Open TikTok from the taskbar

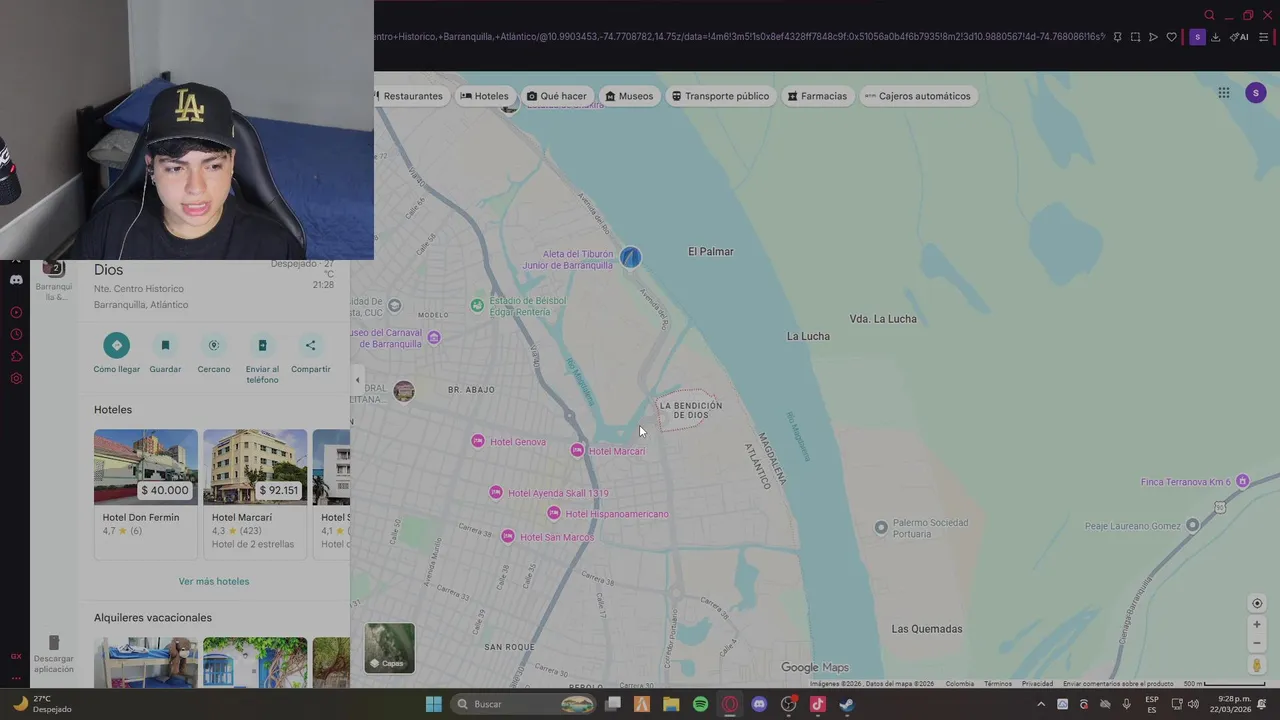coord(817,704)
